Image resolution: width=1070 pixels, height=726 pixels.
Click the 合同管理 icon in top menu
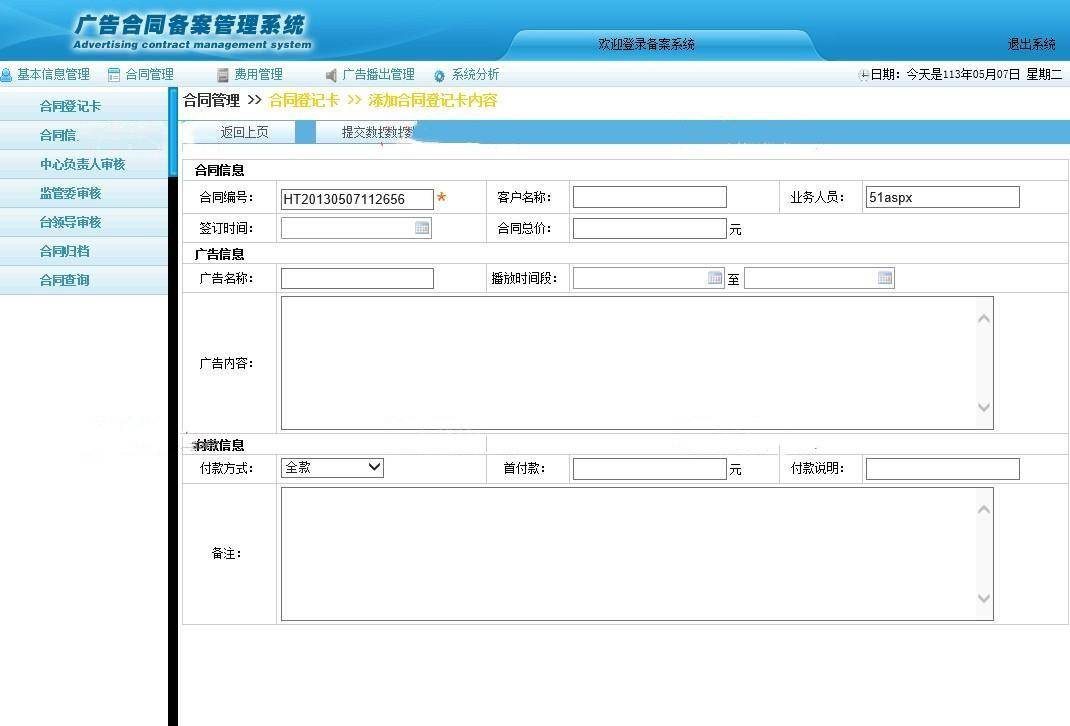[114, 75]
